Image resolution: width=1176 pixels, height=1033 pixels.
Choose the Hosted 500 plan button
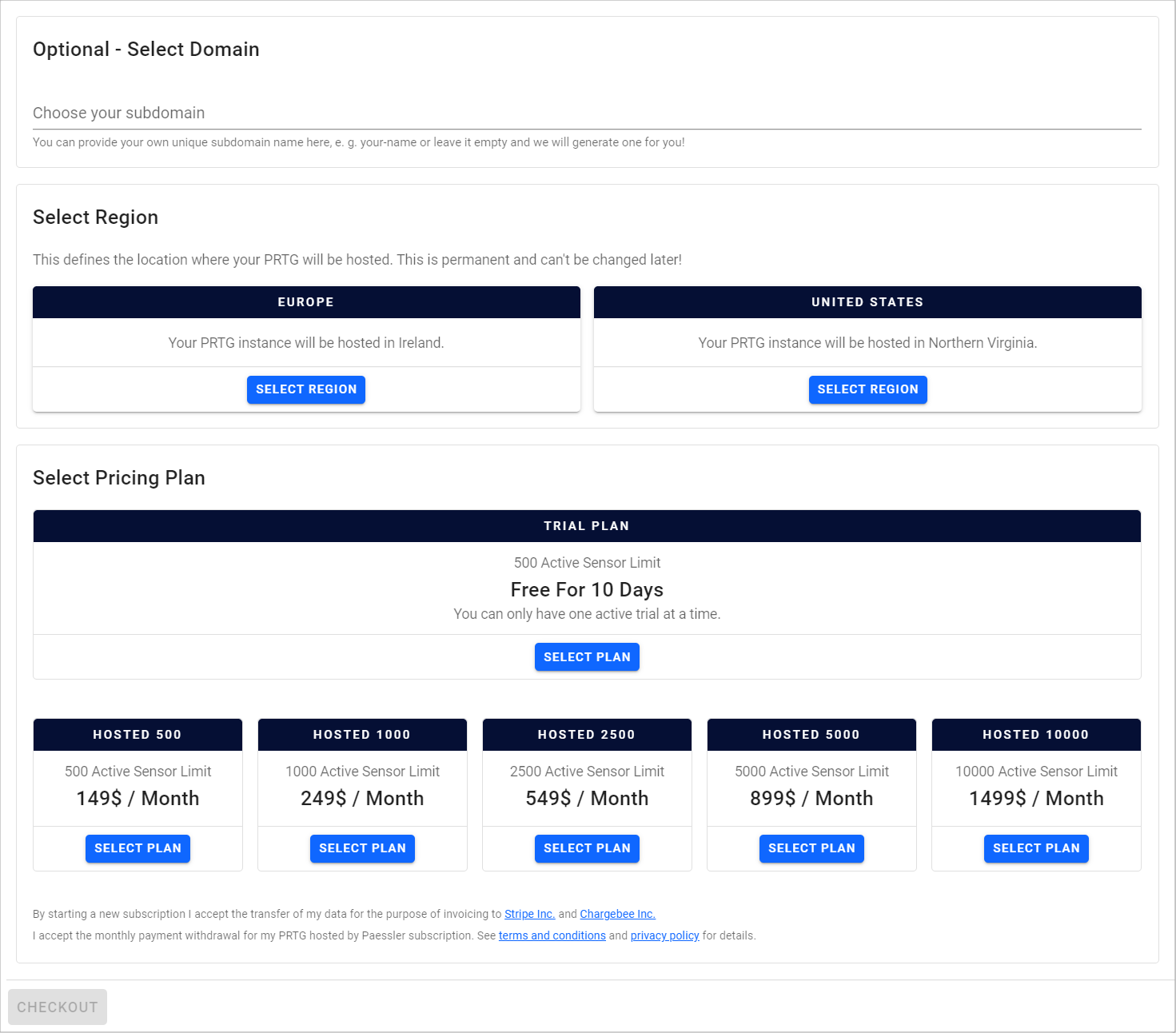(x=138, y=848)
